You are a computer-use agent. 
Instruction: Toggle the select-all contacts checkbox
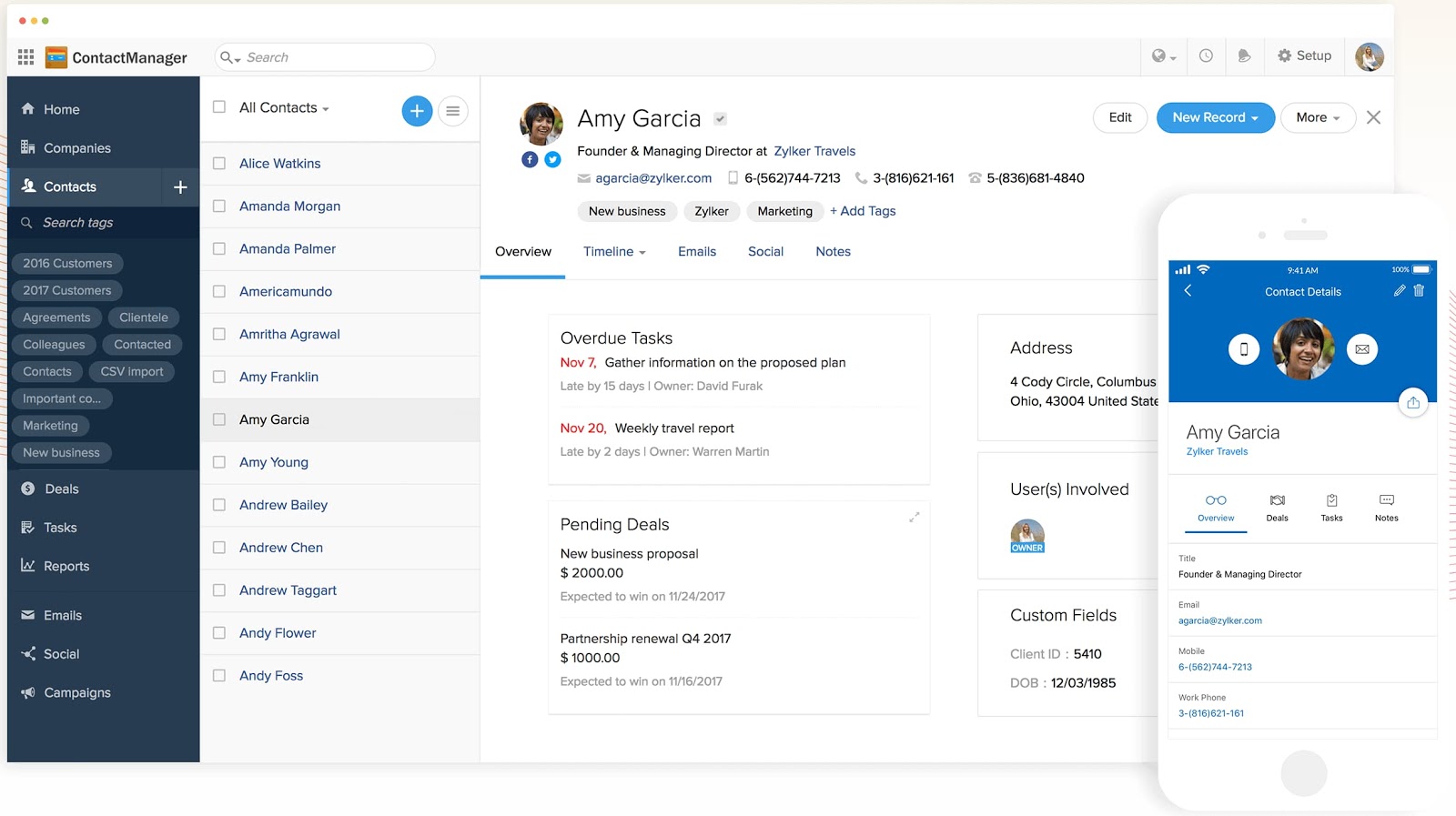[219, 107]
